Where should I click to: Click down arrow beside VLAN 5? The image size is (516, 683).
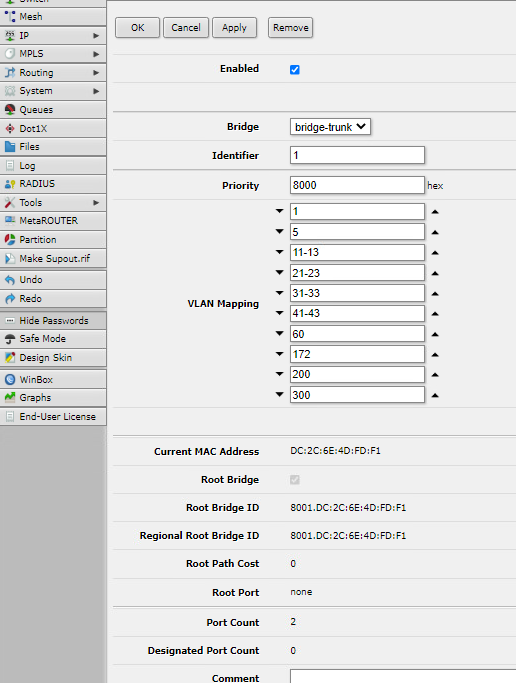pos(280,231)
